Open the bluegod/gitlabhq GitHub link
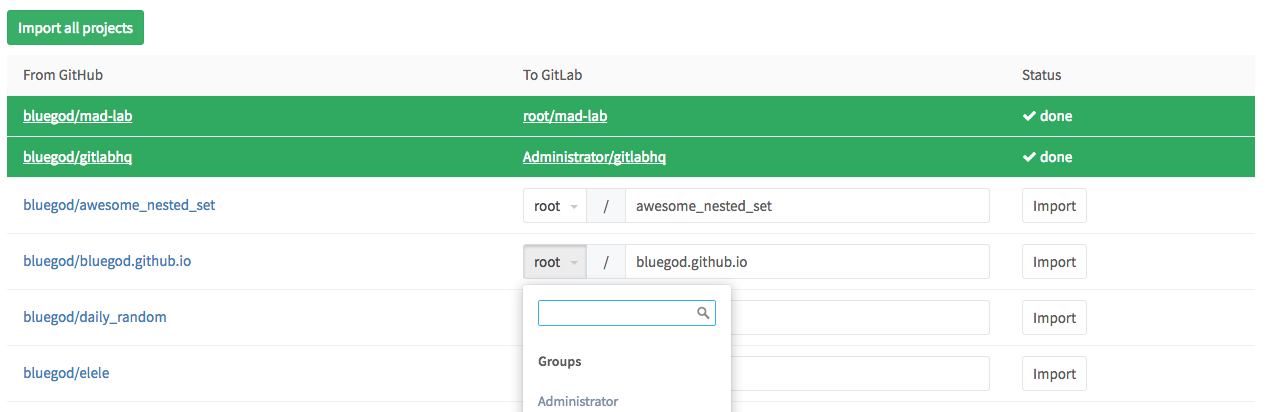The image size is (1274, 412). click(78, 157)
